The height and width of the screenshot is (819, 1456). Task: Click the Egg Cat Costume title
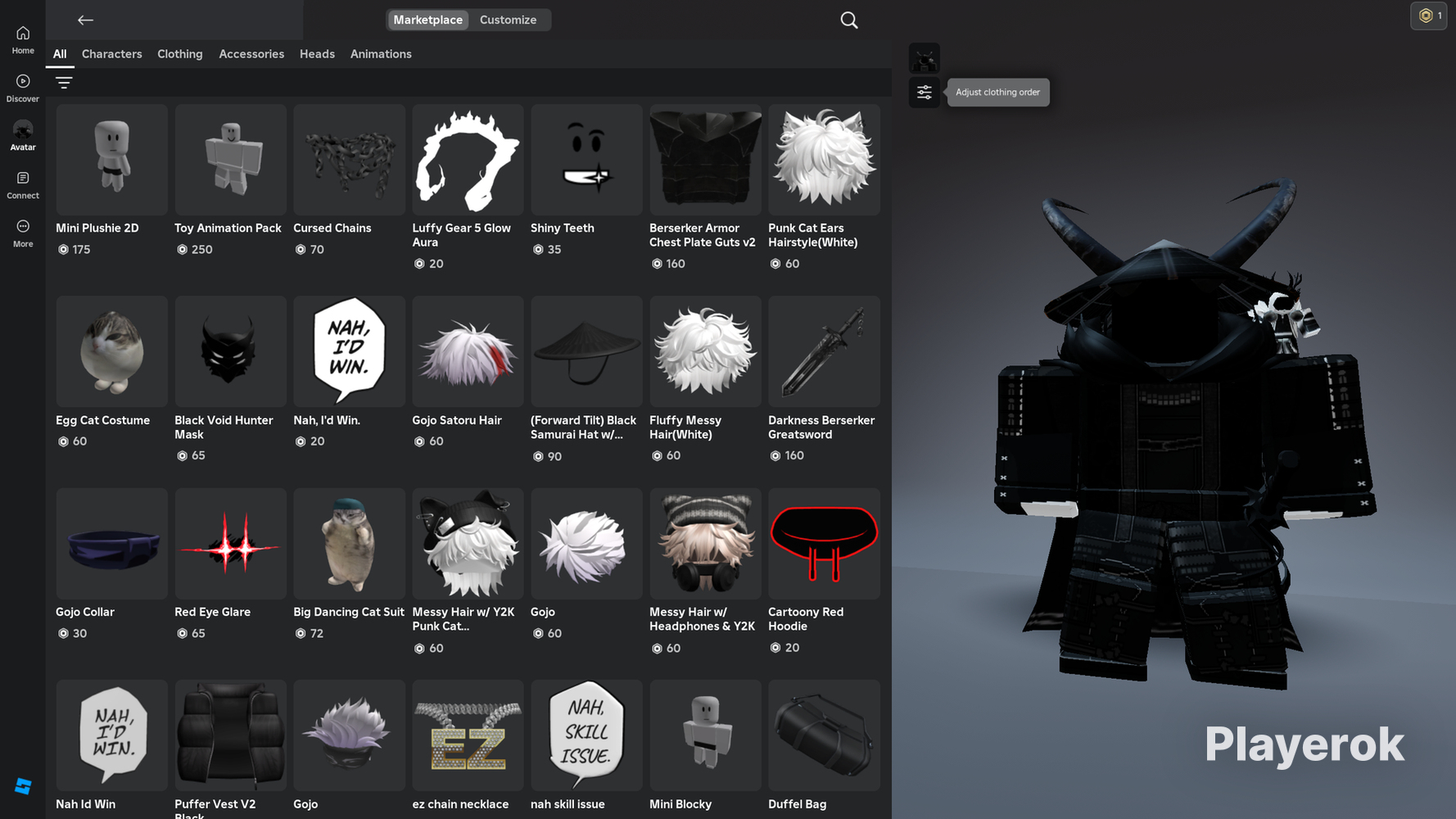click(103, 420)
